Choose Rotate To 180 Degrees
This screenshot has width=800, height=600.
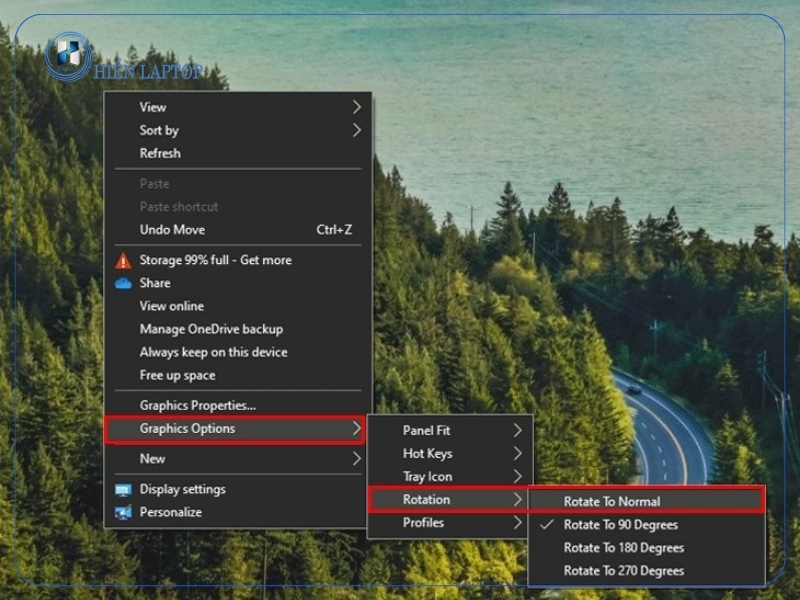point(646,547)
